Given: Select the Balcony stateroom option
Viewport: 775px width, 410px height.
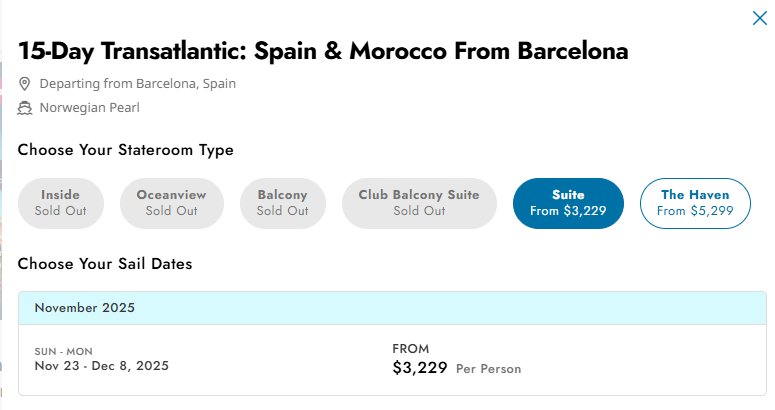Looking at the screenshot, I should [283, 203].
